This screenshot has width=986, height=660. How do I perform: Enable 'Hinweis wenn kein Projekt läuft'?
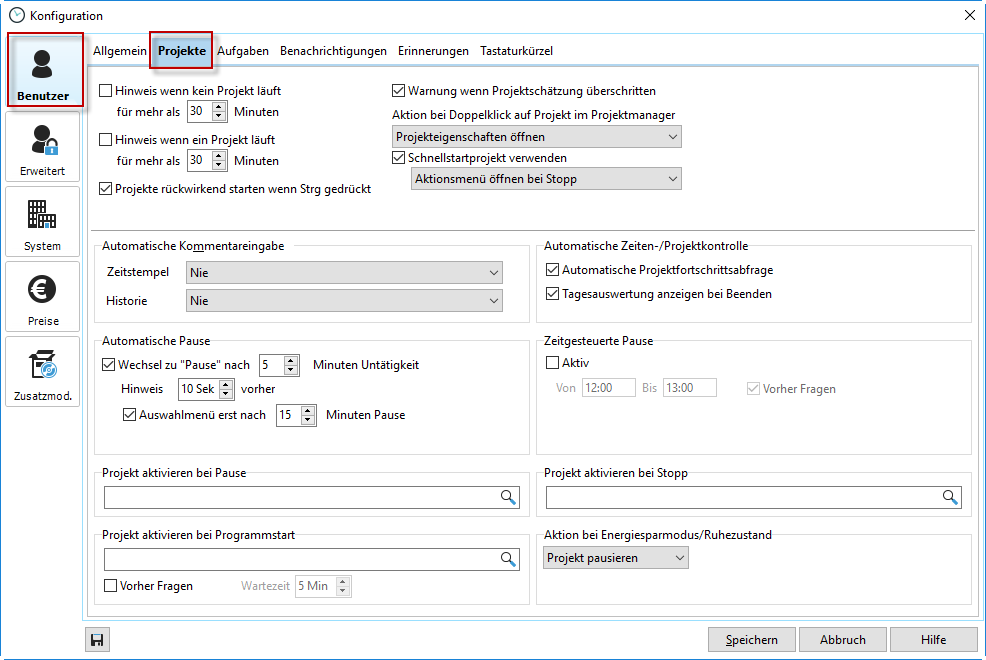click(106, 90)
